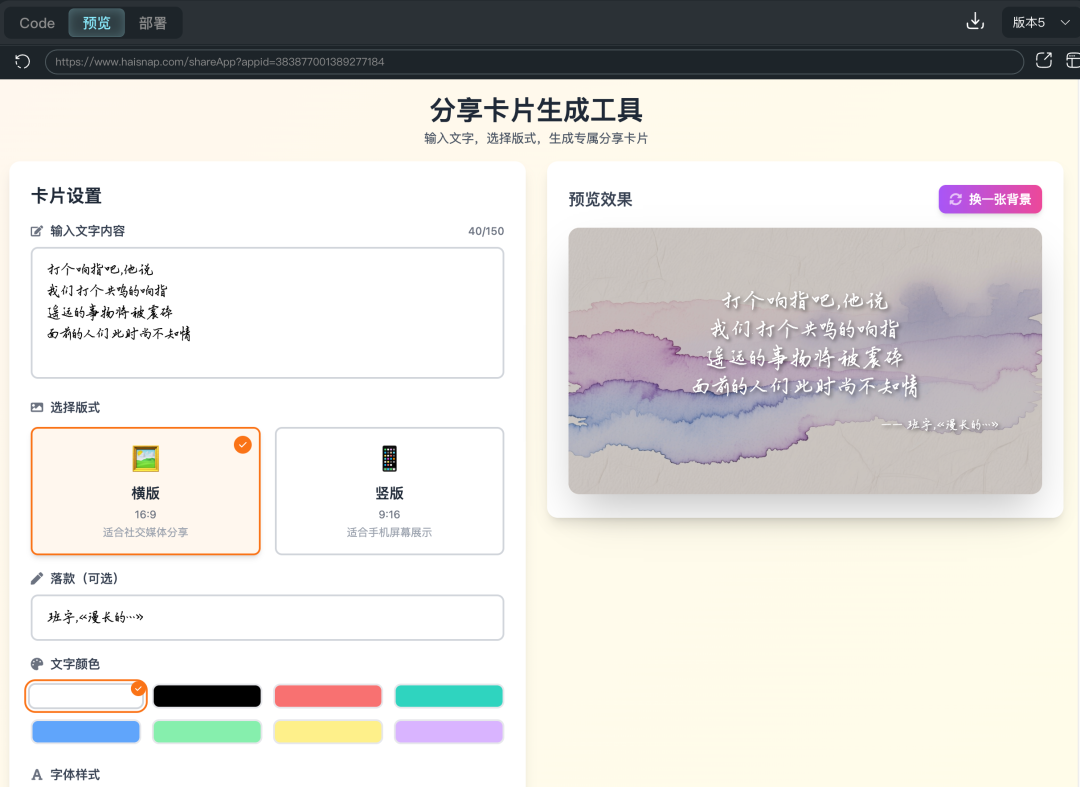
Task: Click the download icon in top bar
Action: (975, 22)
